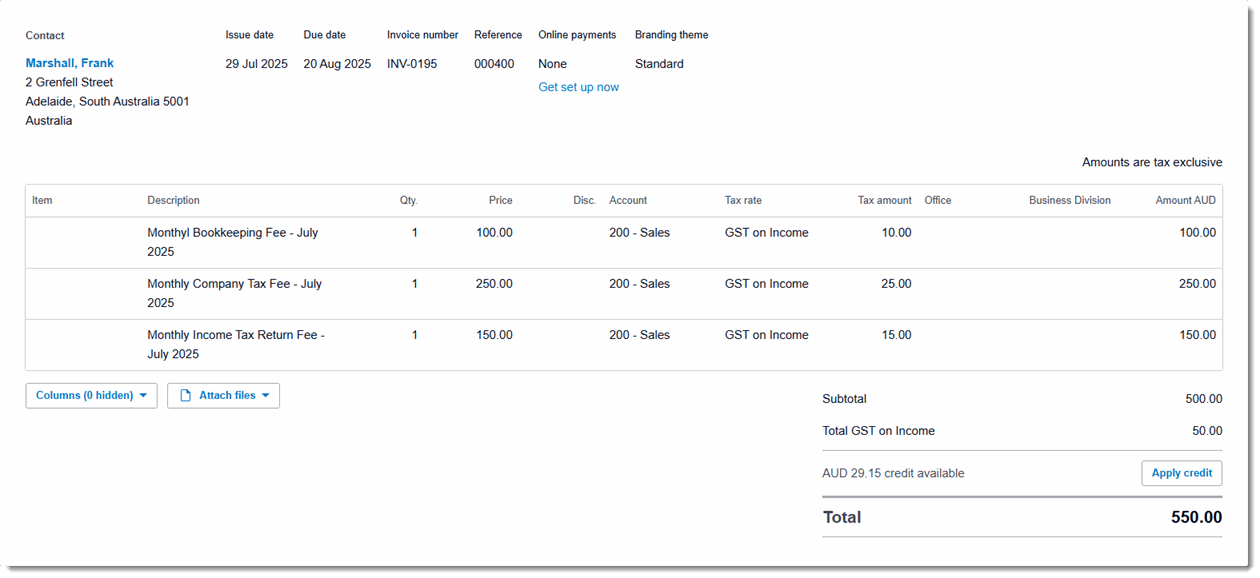Click the 250.00 price in Company Tax row
This screenshot has width=1260, height=578.
(x=494, y=284)
